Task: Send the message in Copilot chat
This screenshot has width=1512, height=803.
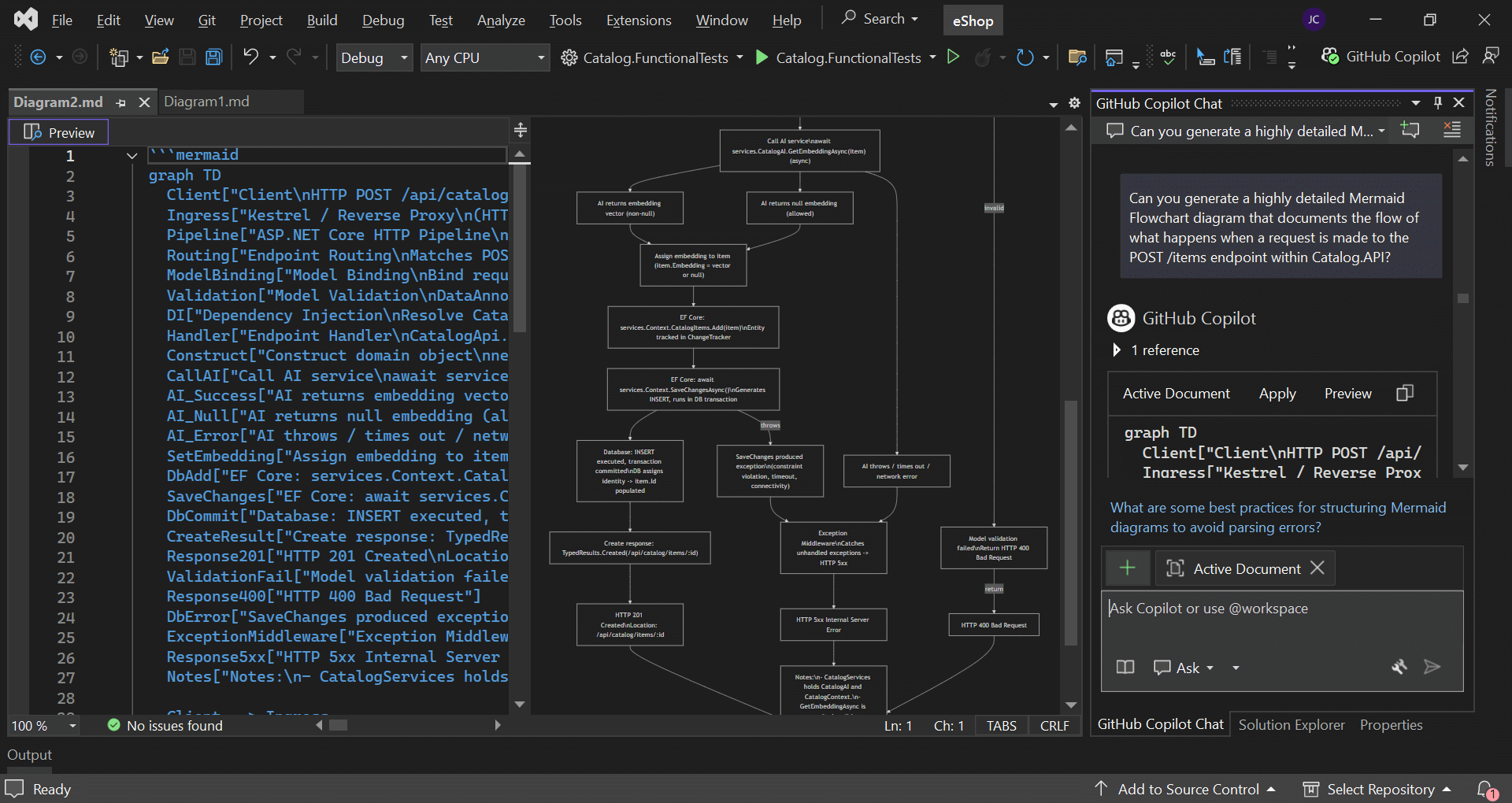Action: point(1432,668)
